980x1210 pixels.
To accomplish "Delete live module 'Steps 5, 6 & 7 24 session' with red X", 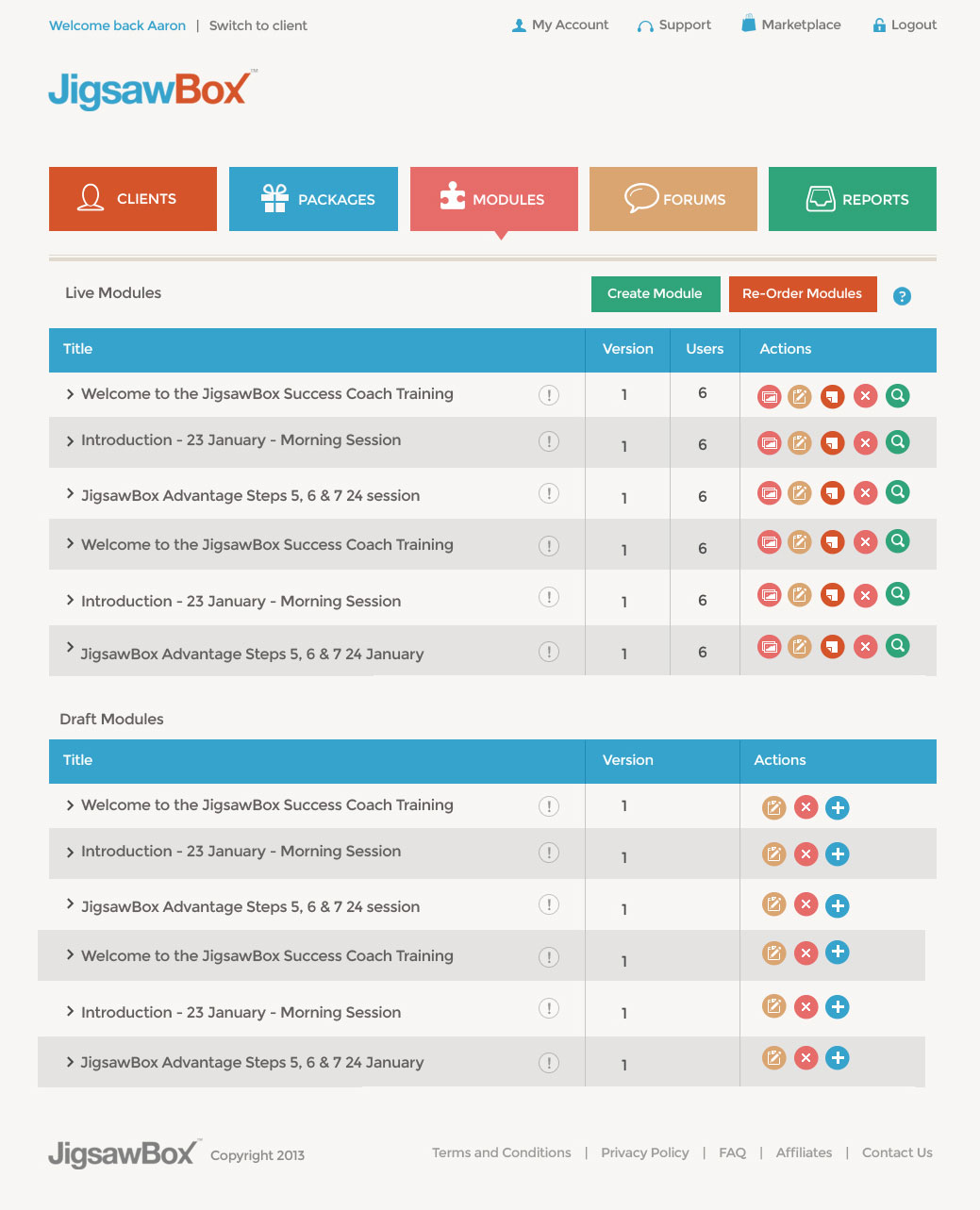I will tap(865, 492).
